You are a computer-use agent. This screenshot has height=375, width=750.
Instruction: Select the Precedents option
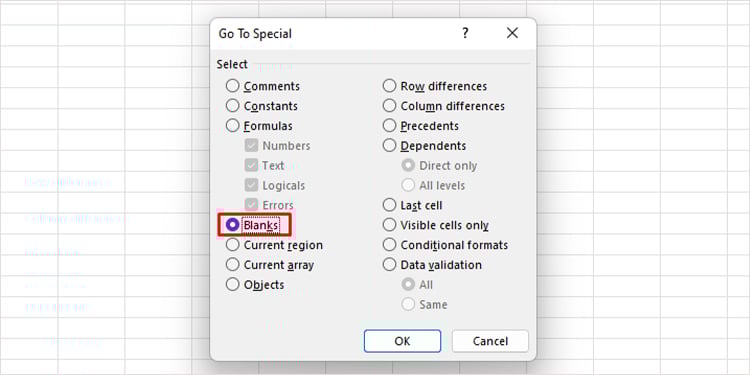point(420,126)
